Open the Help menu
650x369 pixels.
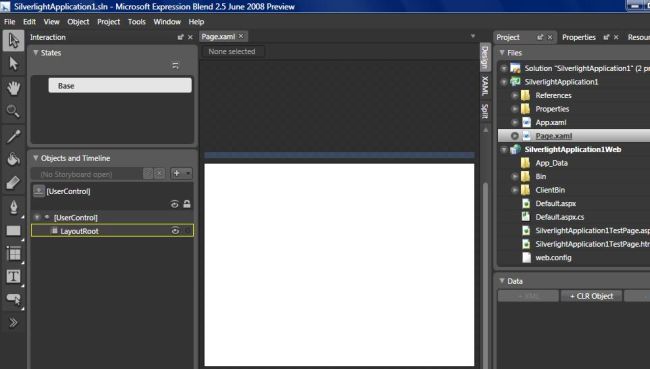tap(196, 22)
